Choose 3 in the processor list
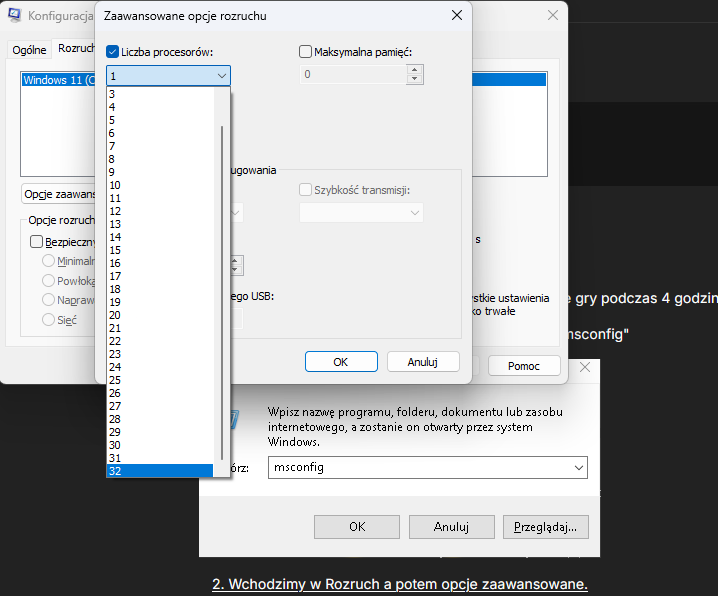 coord(160,94)
